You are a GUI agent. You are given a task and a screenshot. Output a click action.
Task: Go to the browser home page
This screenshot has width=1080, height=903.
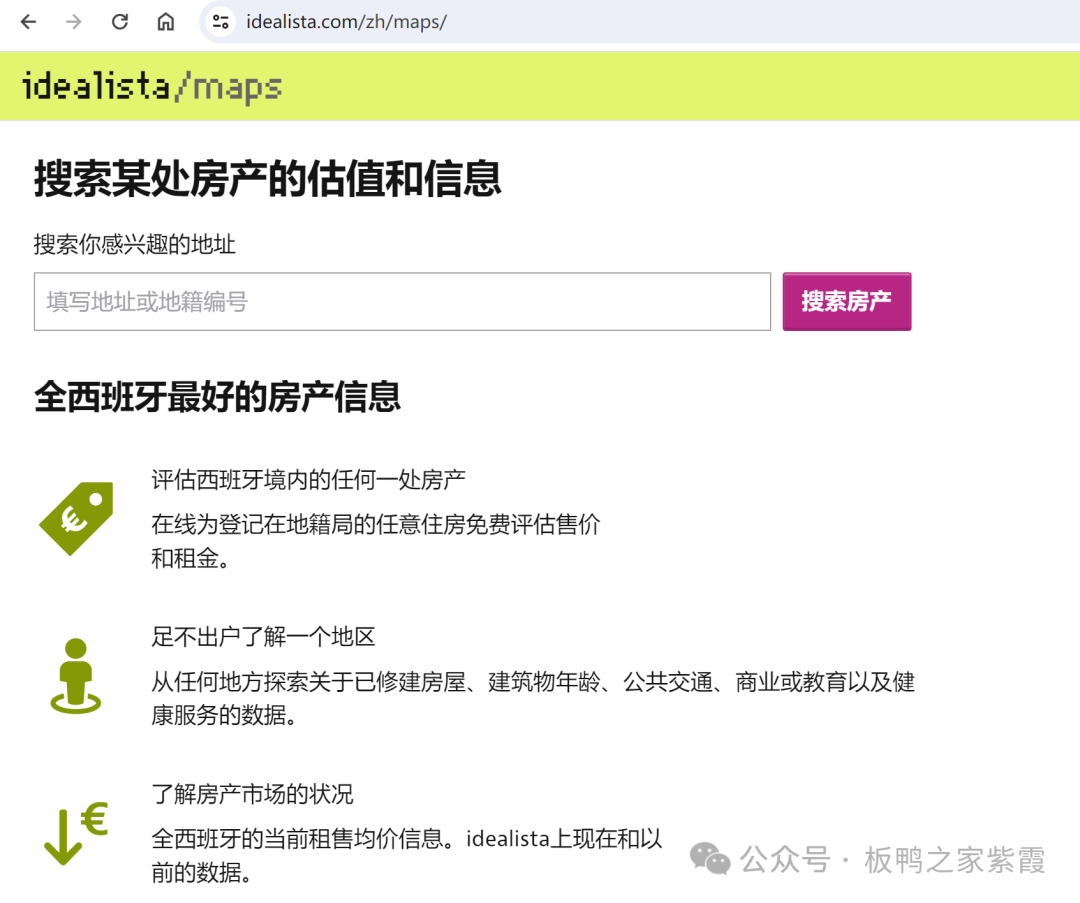(x=166, y=22)
